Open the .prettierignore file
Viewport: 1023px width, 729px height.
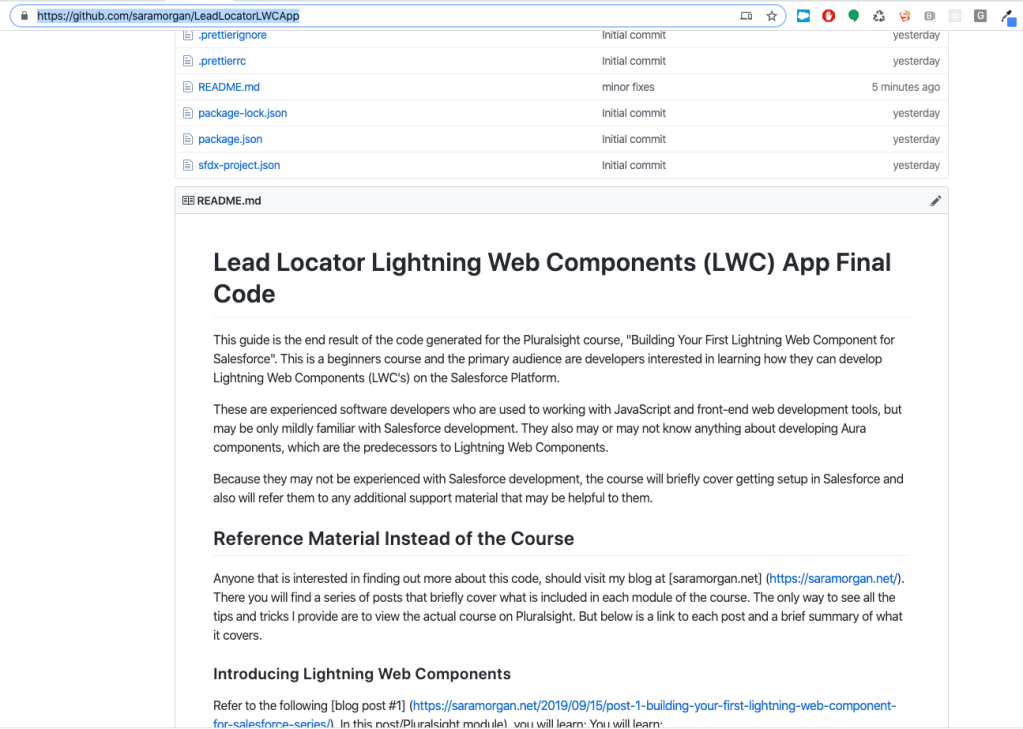232,35
